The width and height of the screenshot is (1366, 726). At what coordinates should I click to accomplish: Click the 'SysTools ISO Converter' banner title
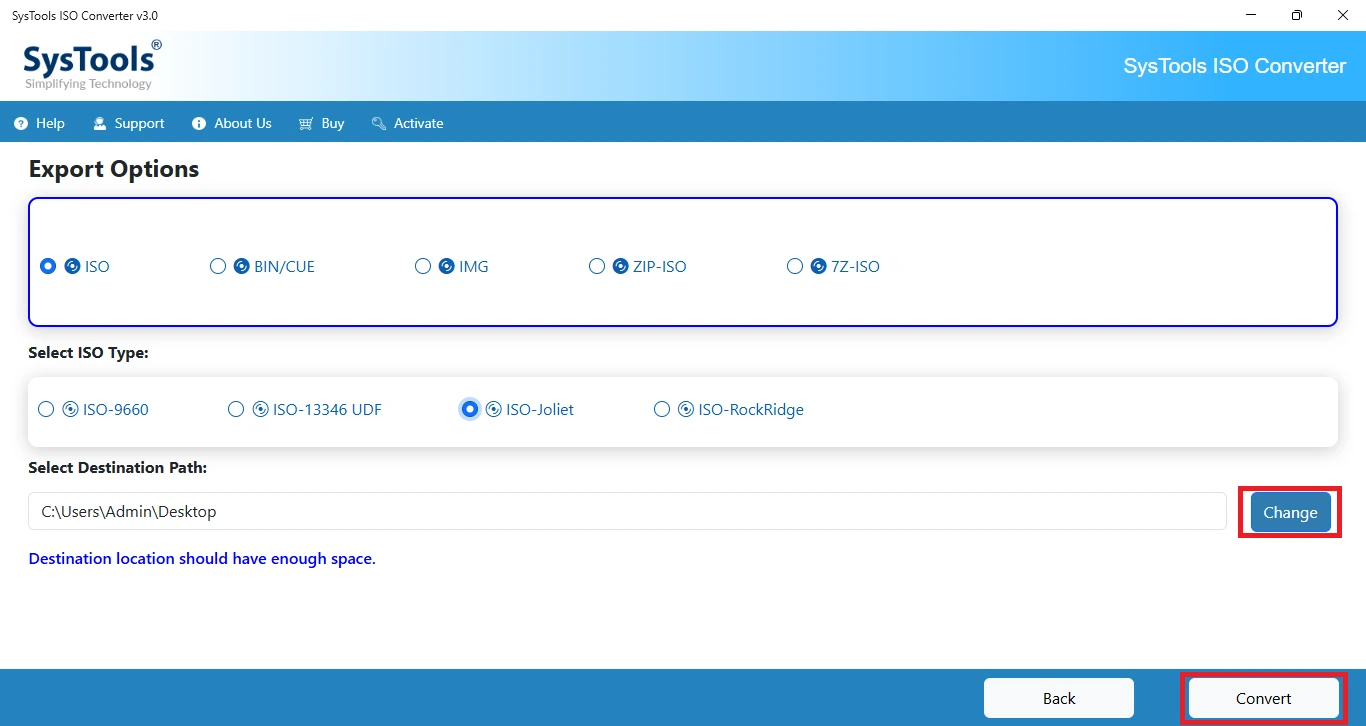coord(1235,66)
